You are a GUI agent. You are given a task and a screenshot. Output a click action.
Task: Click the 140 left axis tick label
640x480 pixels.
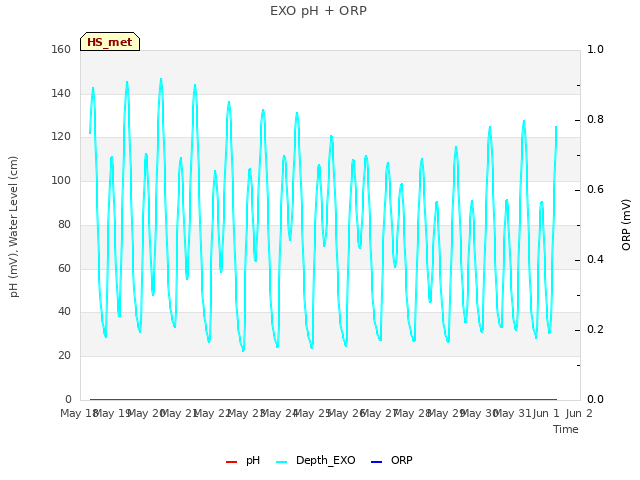click(61, 93)
